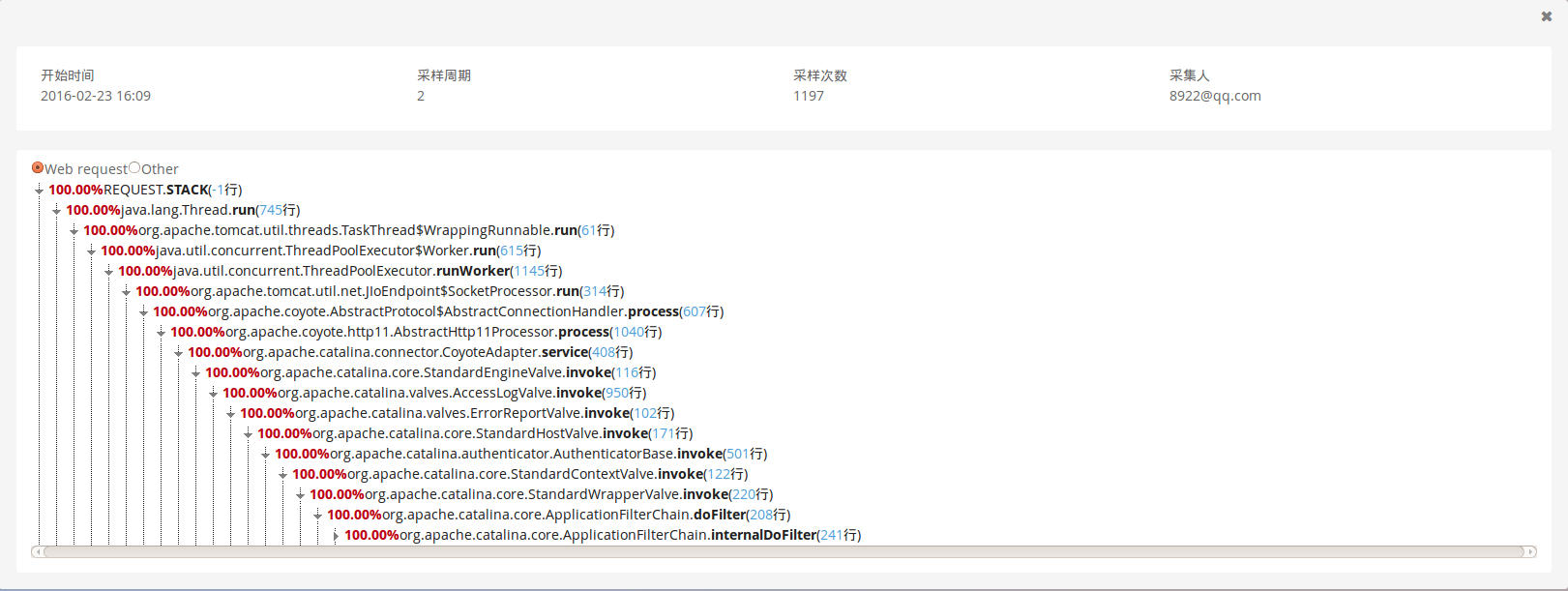Collapse the REQUEST.STACK root node
Screen dimensions: 1568x591
pos(39,191)
